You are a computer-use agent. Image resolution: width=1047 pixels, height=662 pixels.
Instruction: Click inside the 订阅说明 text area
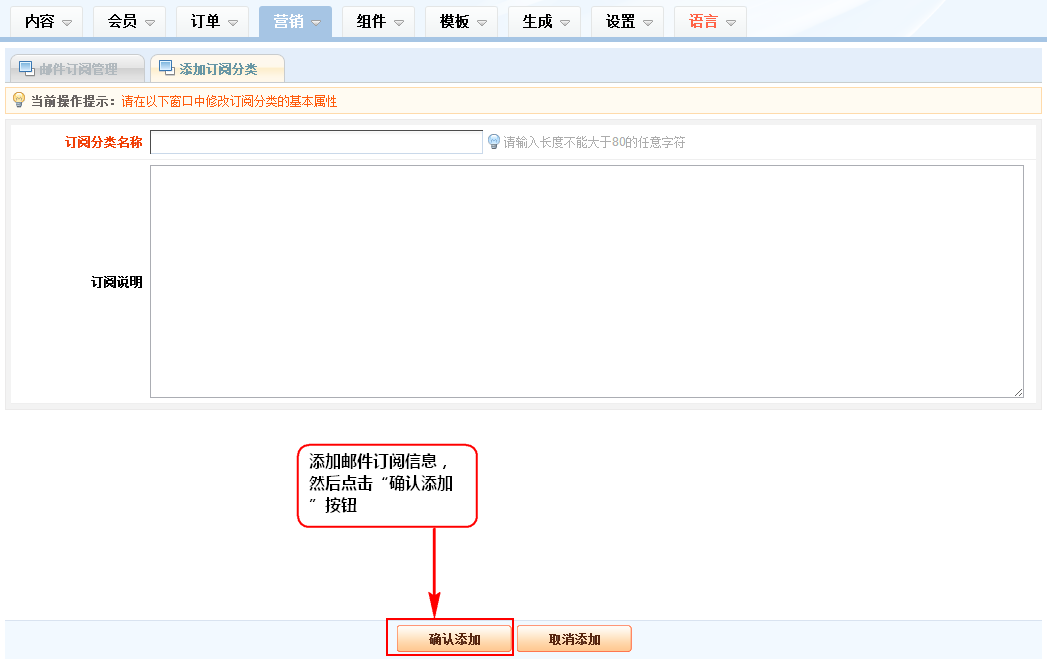[x=586, y=281]
